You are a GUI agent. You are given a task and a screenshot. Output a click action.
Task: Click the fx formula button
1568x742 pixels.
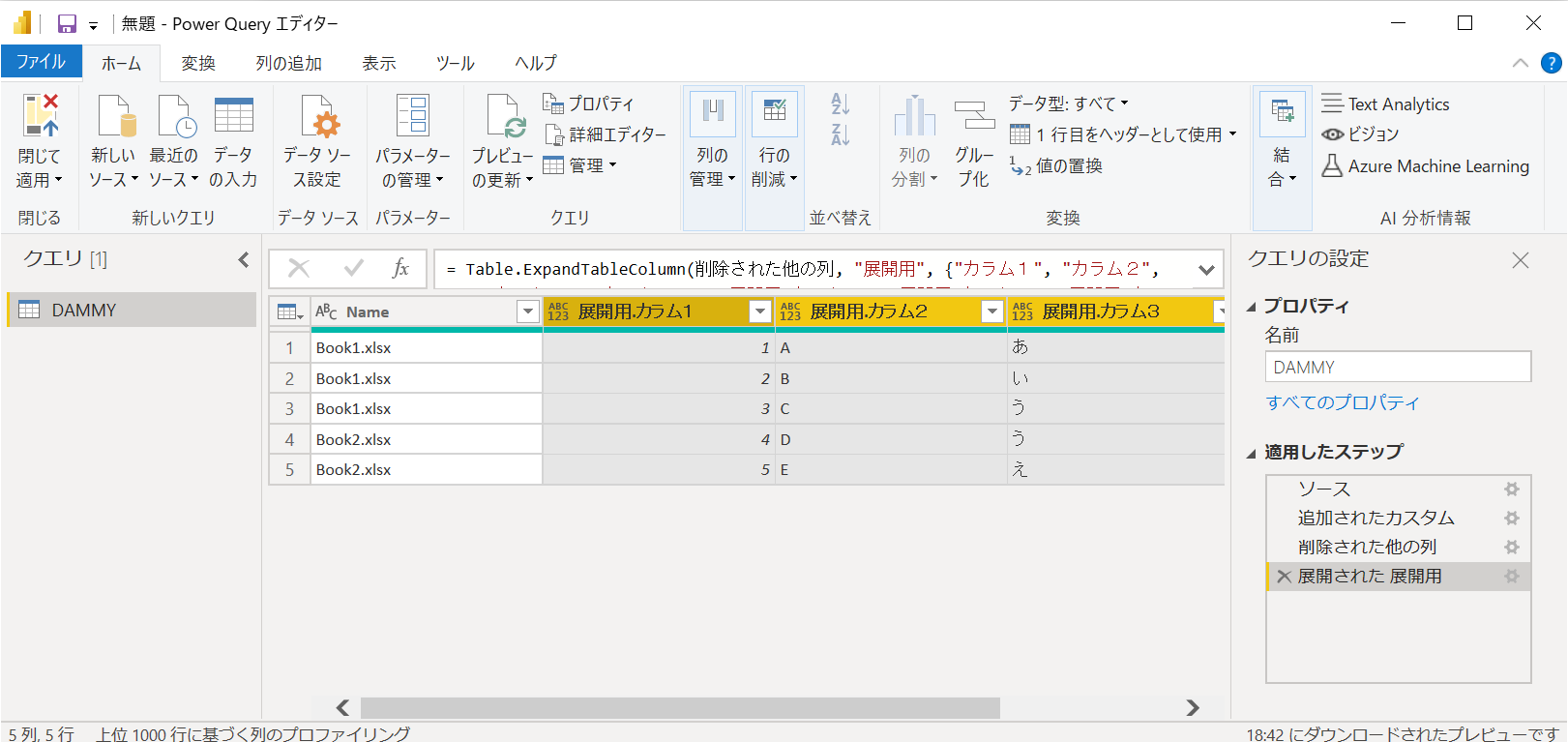click(x=400, y=268)
